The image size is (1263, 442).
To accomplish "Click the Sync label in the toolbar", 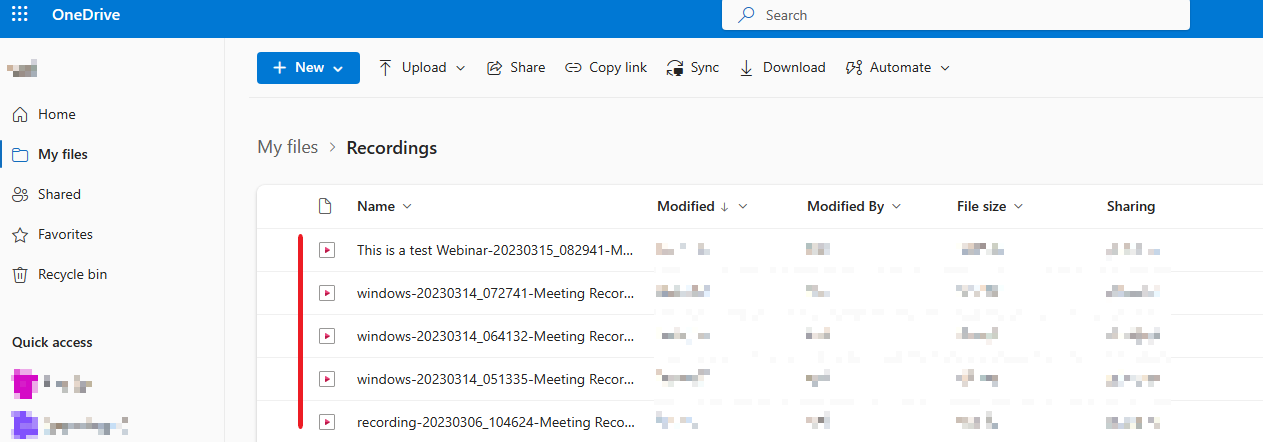I will pos(705,68).
